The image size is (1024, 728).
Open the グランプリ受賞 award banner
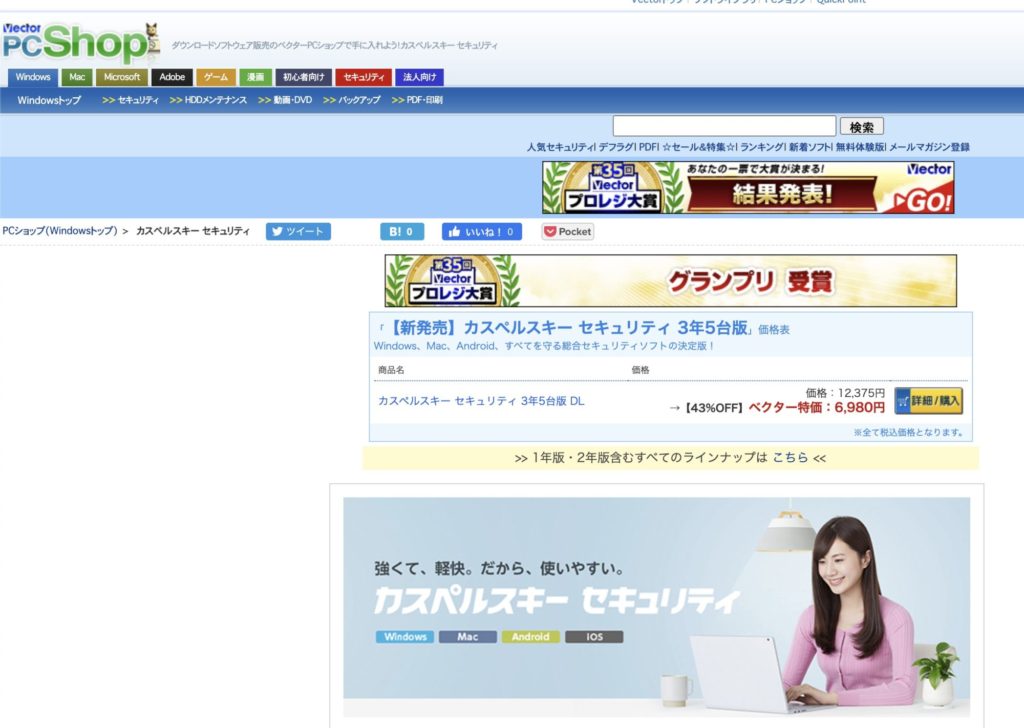pyautogui.click(x=670, y=280)
